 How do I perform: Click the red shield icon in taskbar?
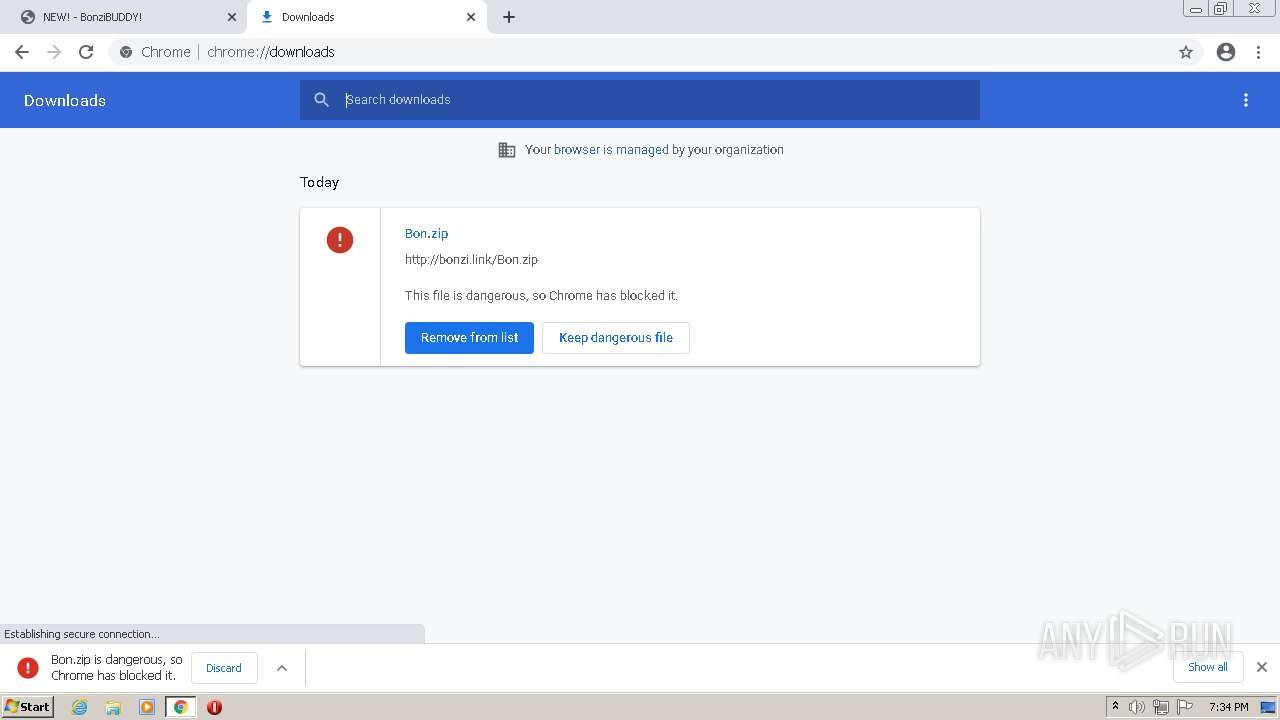coord(214,707)
